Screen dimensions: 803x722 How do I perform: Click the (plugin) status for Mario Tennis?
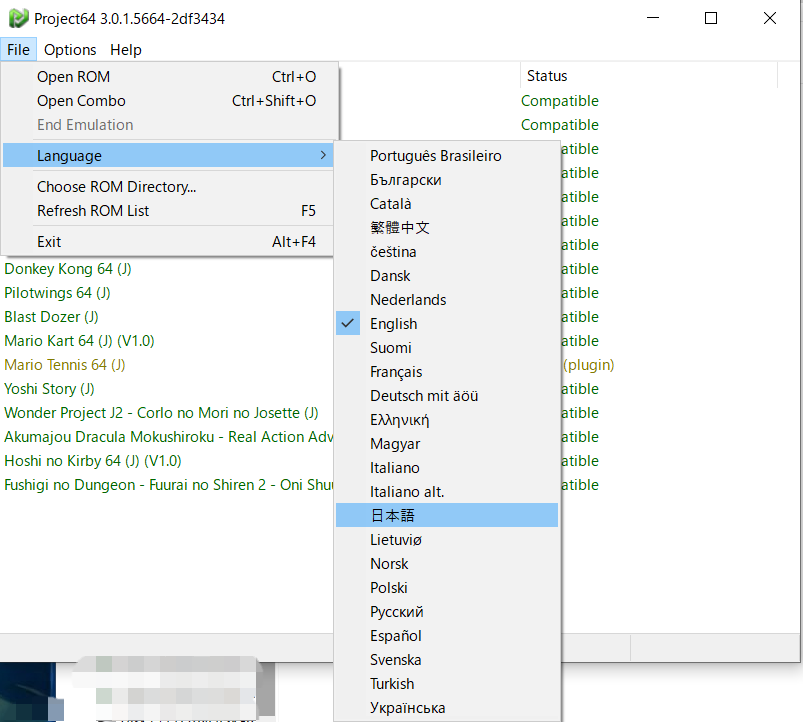tap(588, 365)
